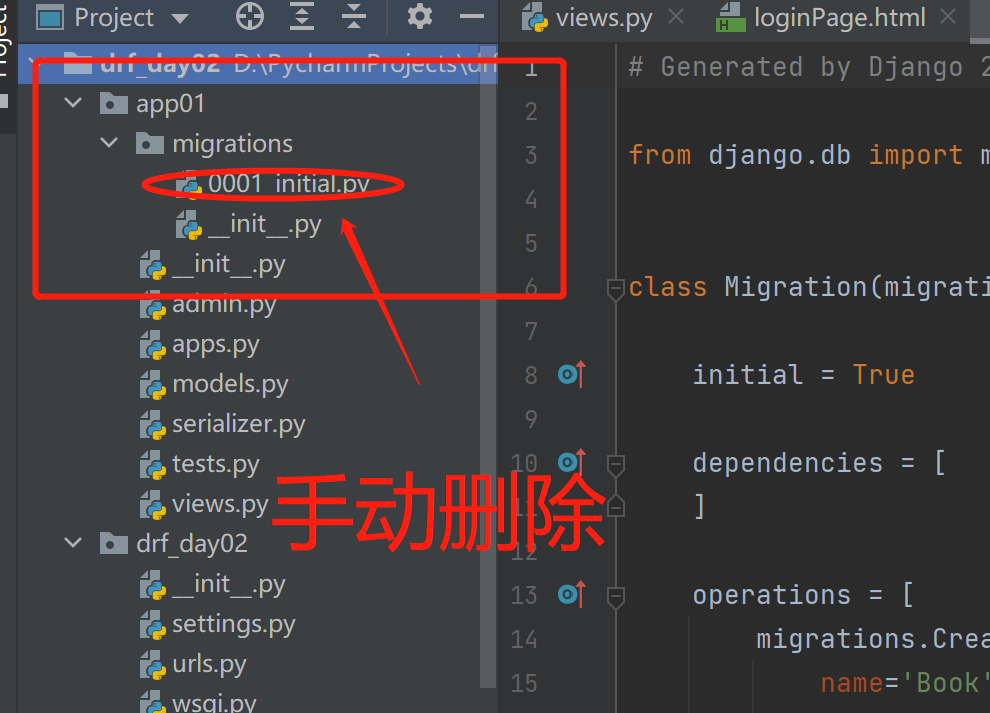Select models.py file

(x=214, y=384)
